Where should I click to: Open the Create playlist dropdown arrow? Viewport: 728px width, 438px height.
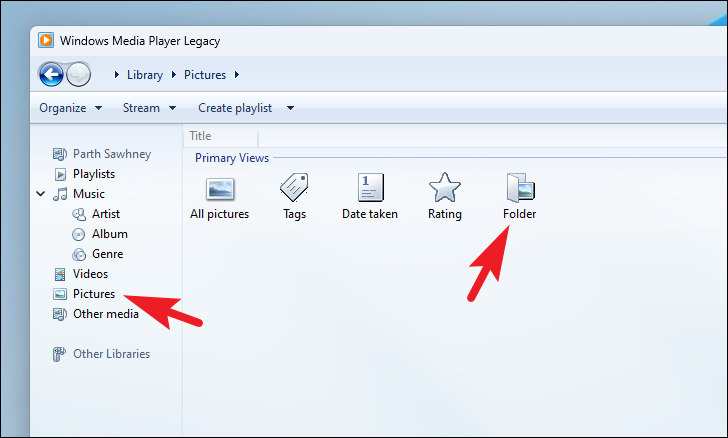[290, 108]
